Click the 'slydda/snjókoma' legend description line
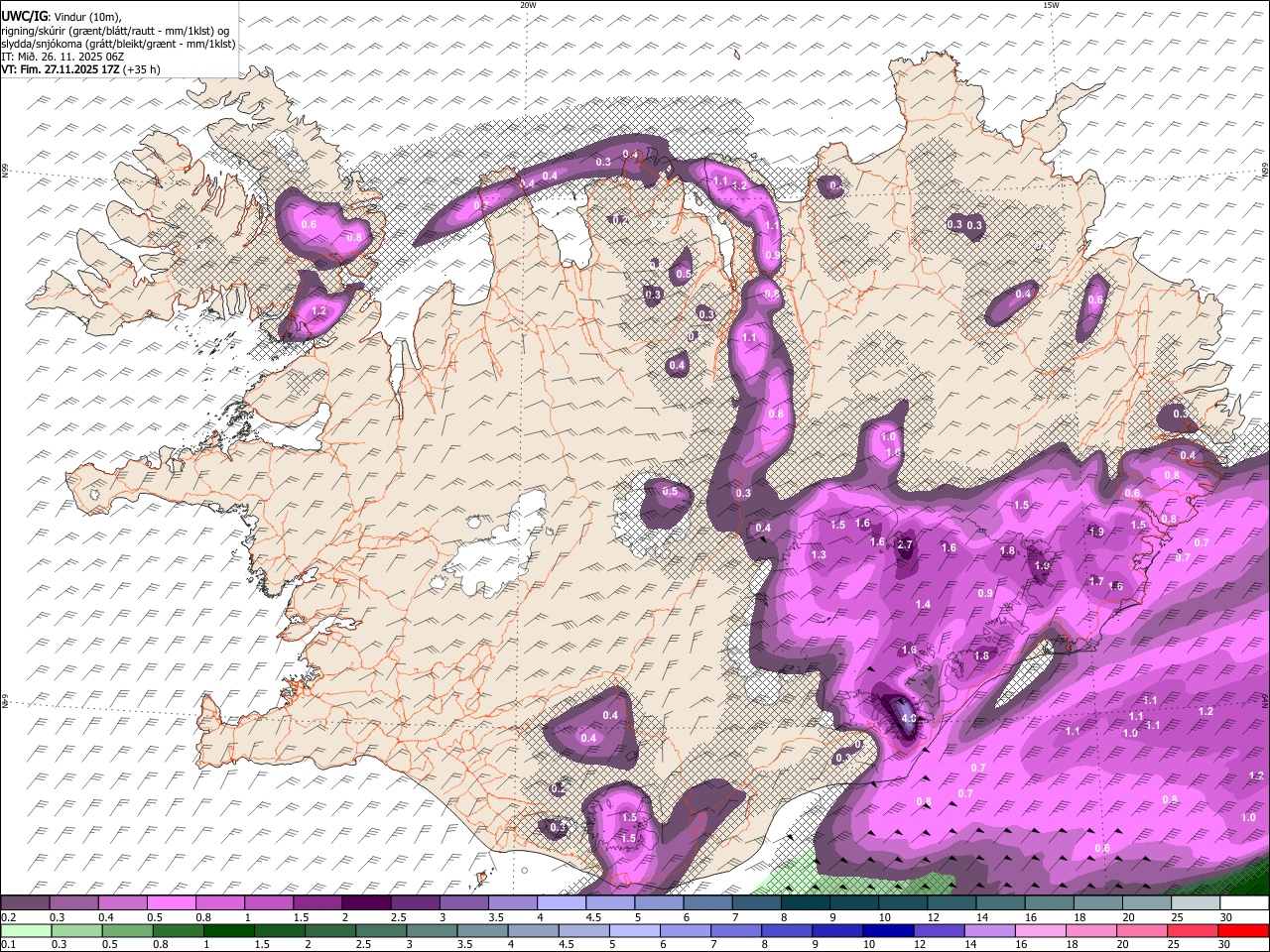 118,44
